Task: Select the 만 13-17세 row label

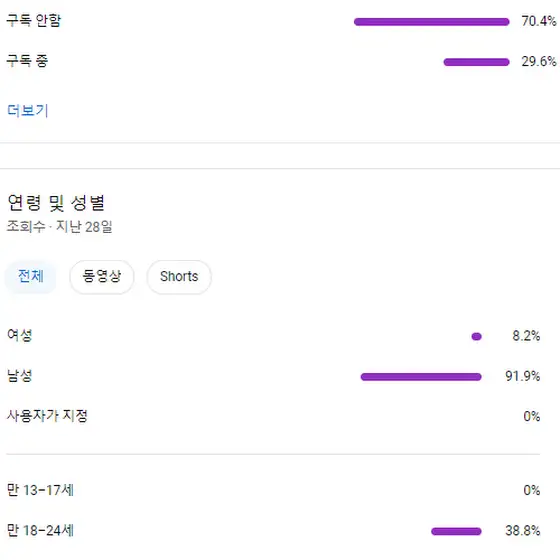Action: (x=40, y=490)
